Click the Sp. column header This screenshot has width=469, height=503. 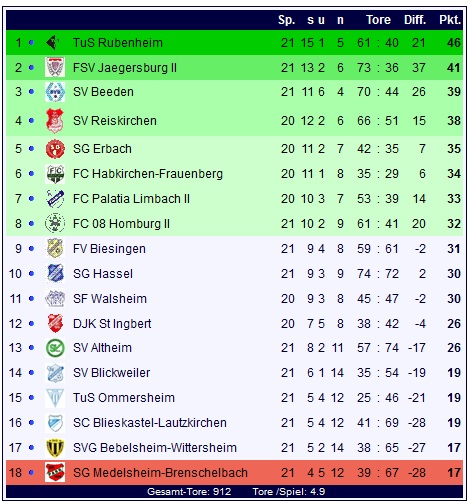tap(287, 20)
